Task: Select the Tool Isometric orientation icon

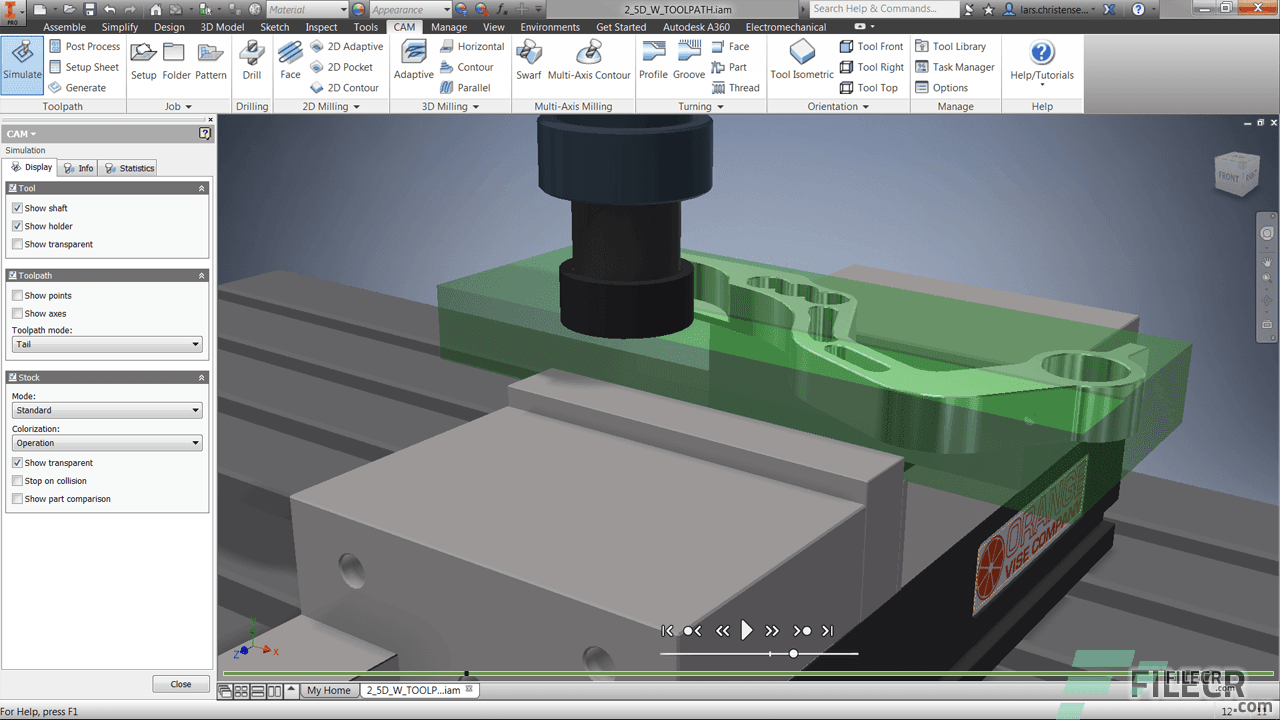Action: pos(801,59)
